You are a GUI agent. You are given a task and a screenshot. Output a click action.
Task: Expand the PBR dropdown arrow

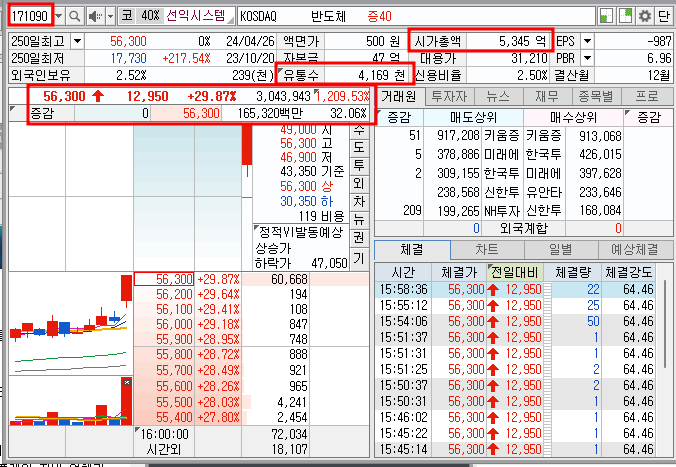pos(587,58)
